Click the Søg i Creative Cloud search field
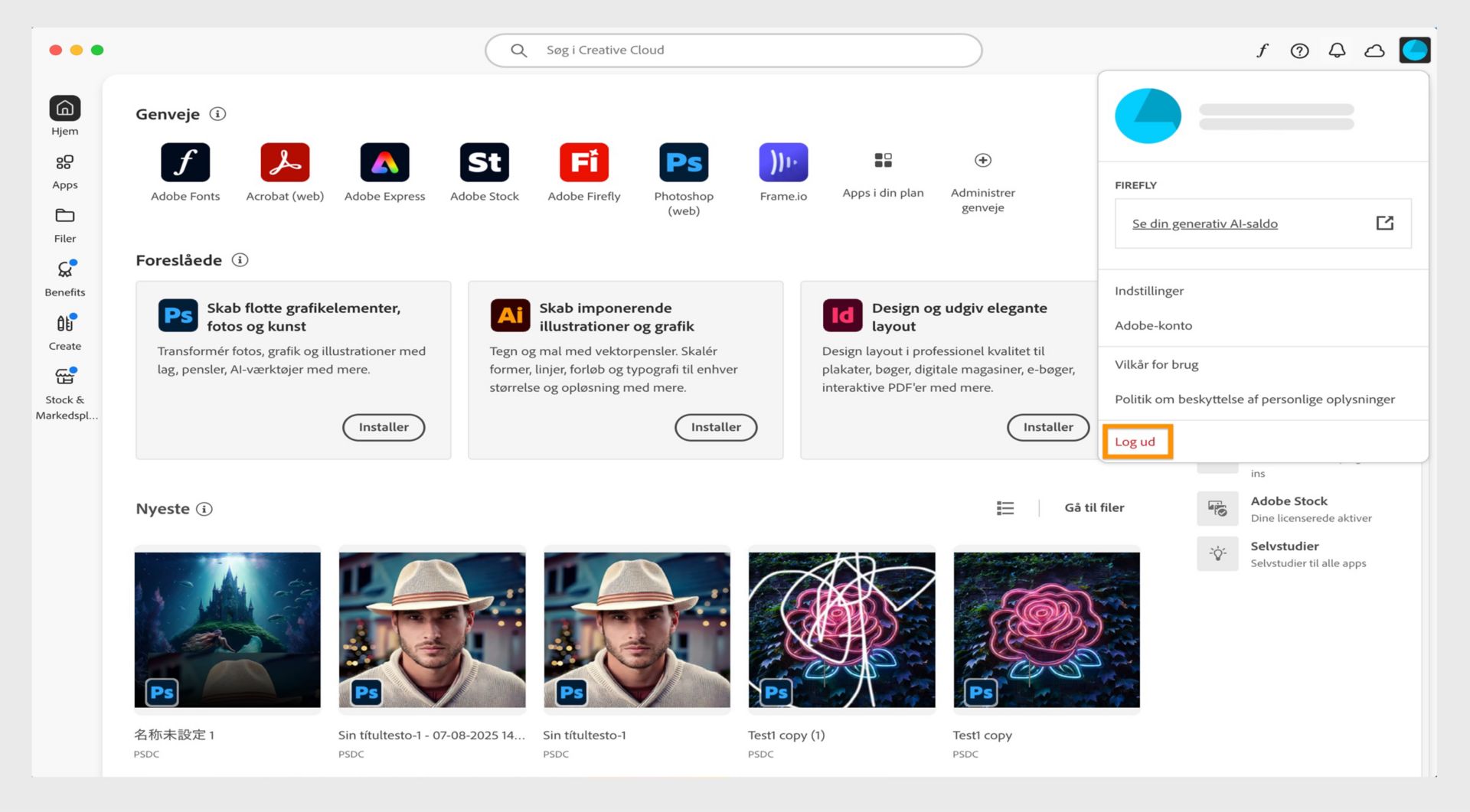The image size is (1470, 812). pos(733,50)
